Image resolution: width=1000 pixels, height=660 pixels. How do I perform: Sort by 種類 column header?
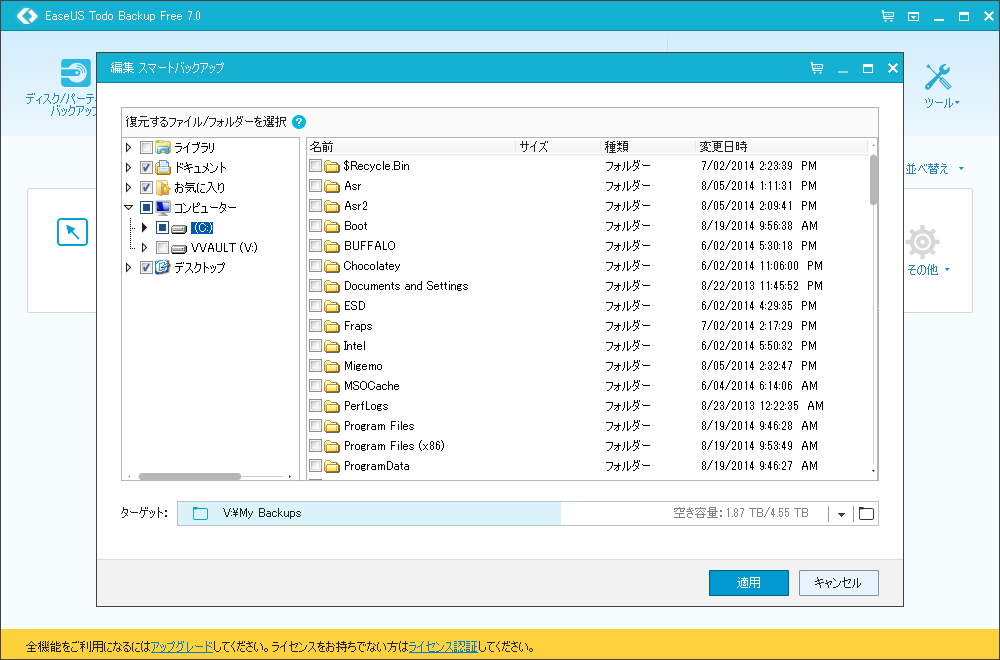coord(648,147)
